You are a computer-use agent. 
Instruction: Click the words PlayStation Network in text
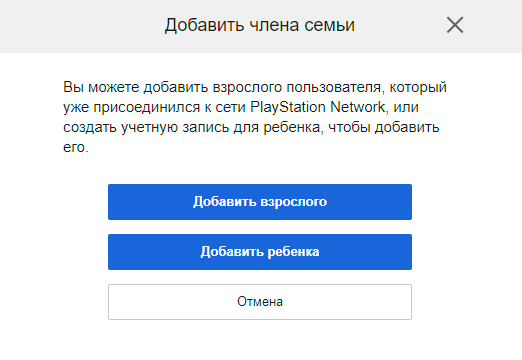coord(318,107)
